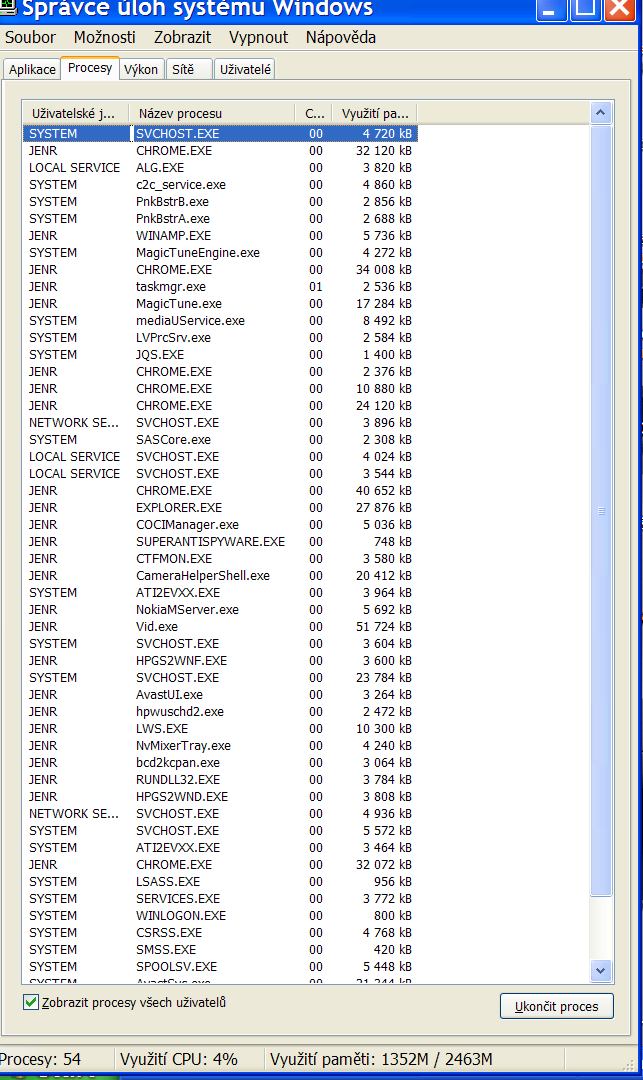
Task: Select the PnkBstrA.exe process row
Action: tap(220, 218)
